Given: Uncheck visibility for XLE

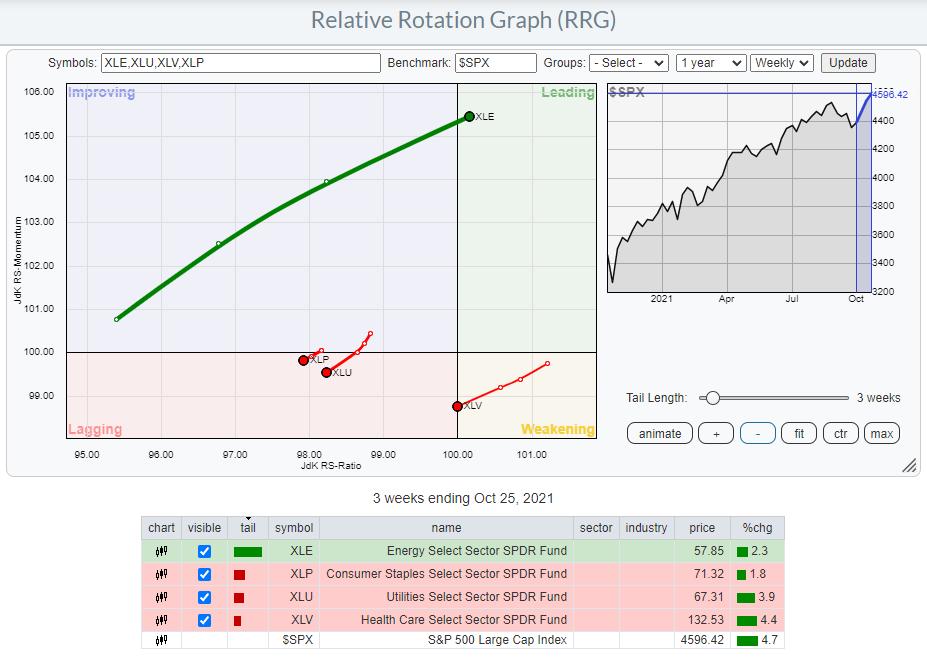Looking at the screenshot, I should pos(204,551).
